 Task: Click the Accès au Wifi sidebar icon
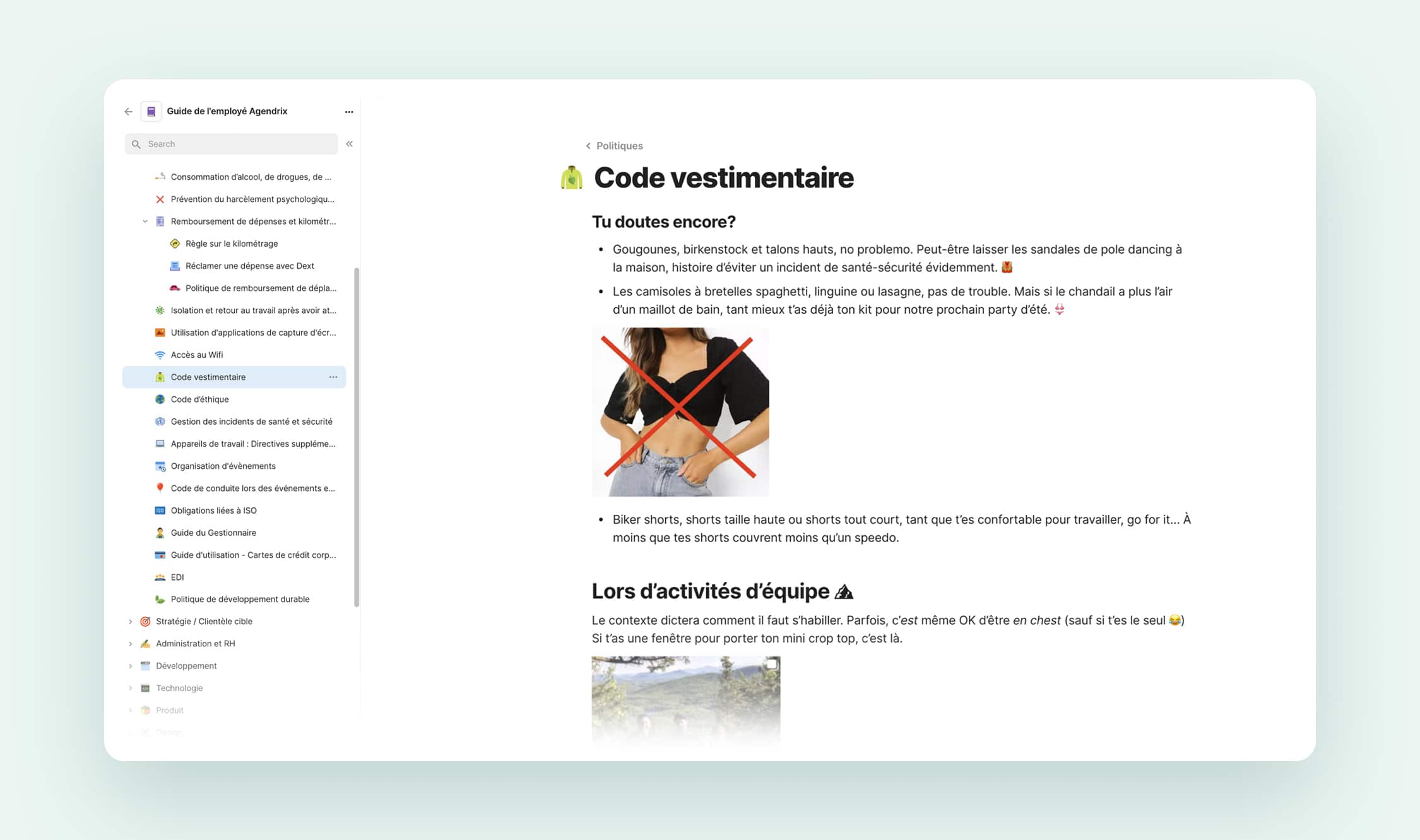click(159, 354)
